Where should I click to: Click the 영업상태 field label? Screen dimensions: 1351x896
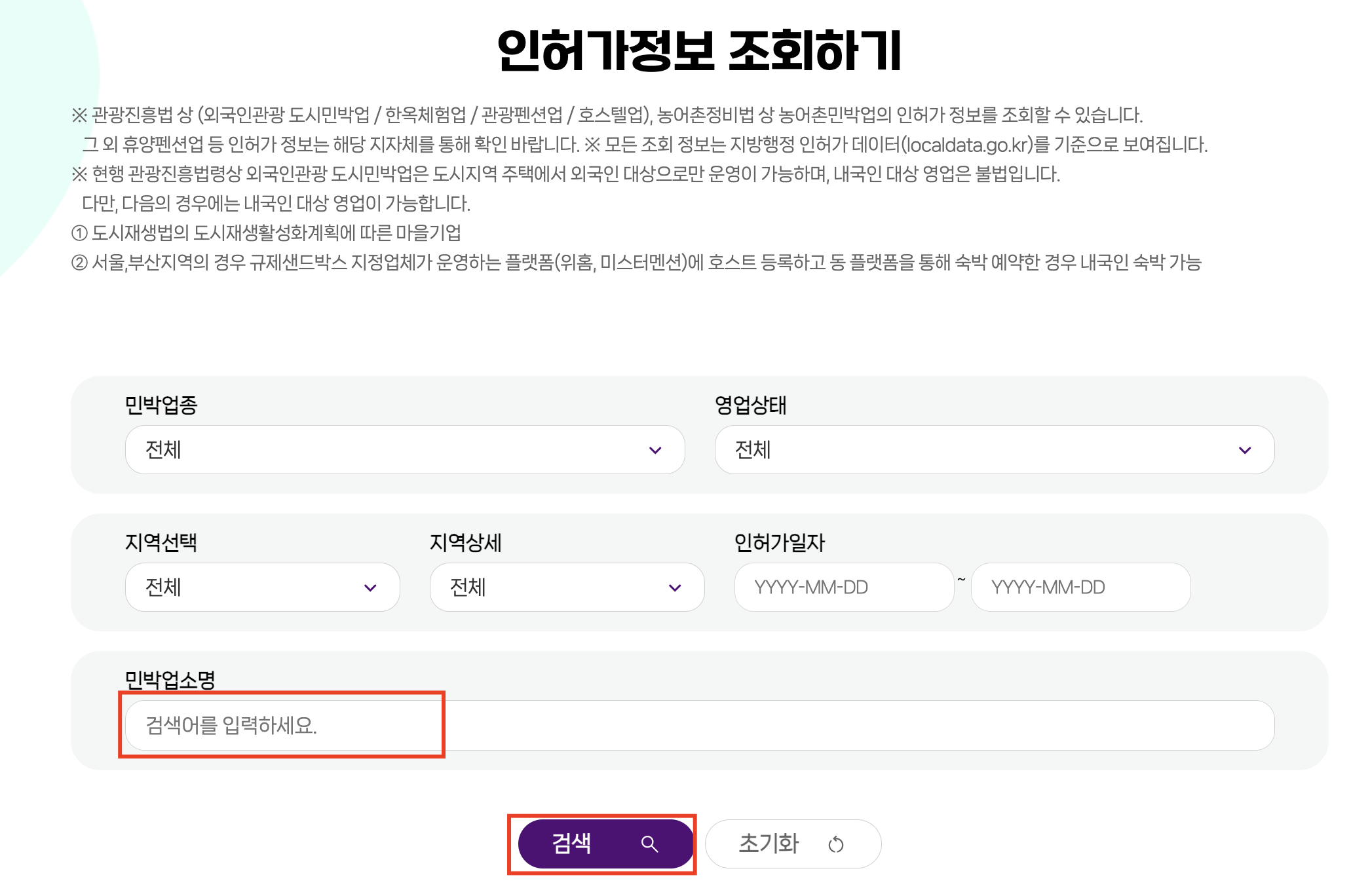750,405
